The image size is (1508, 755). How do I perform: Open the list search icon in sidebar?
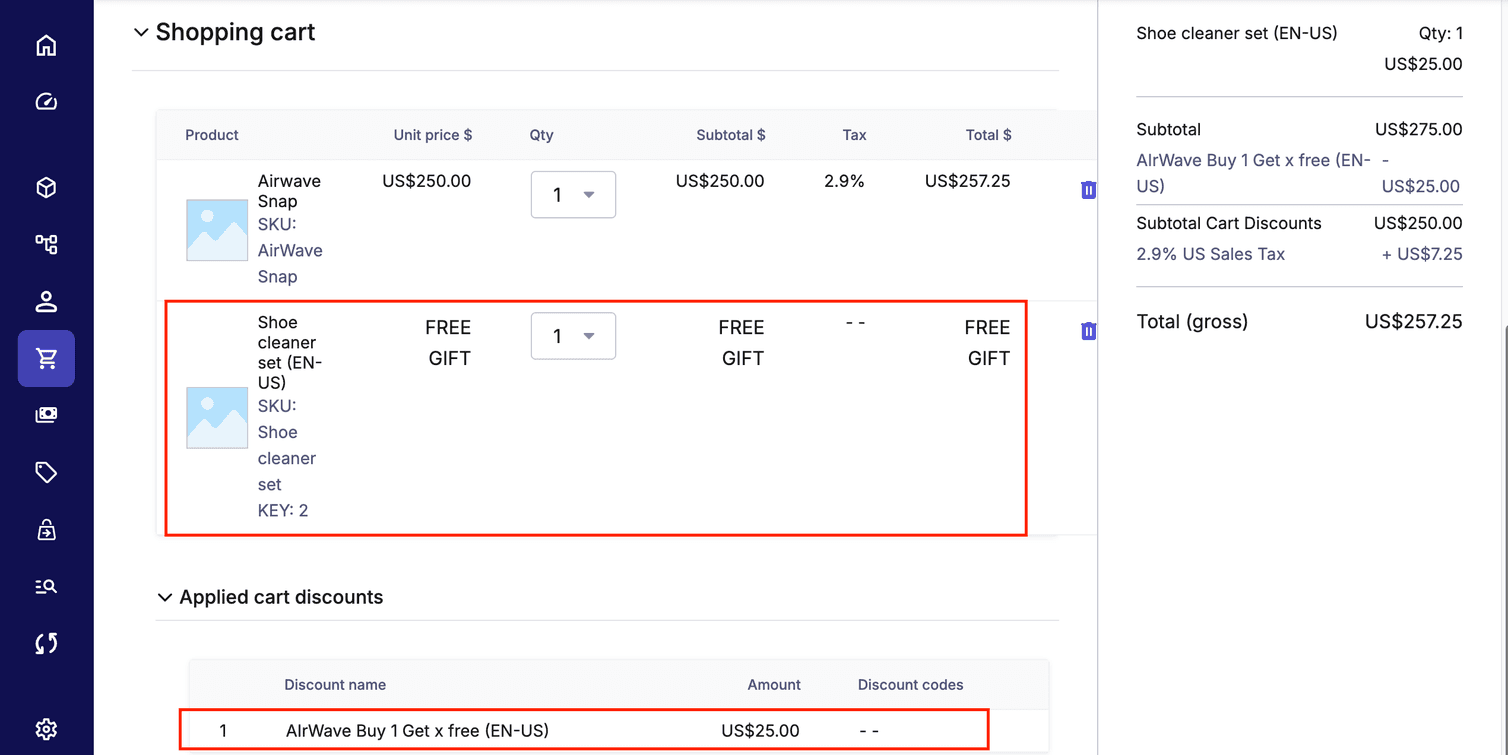click(x=46, y=587)
